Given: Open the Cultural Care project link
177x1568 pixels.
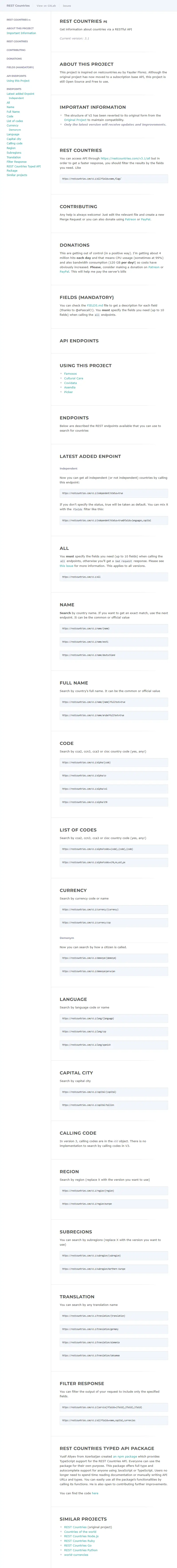Looking at the screenshot, I should click(74, 379).
